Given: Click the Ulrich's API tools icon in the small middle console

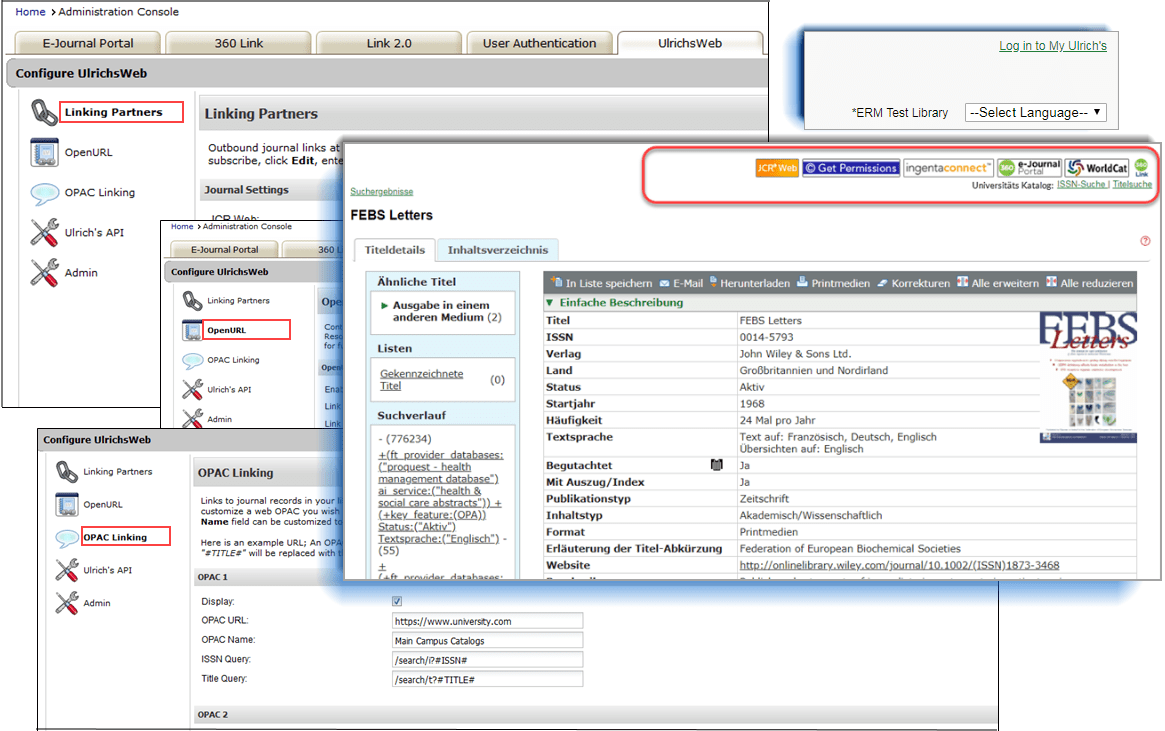Looking at the screenshot, I should 192,389.
